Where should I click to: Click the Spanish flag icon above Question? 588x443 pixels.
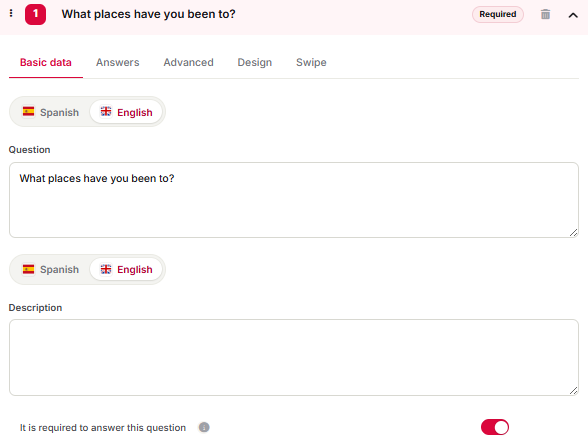[28, 111]
